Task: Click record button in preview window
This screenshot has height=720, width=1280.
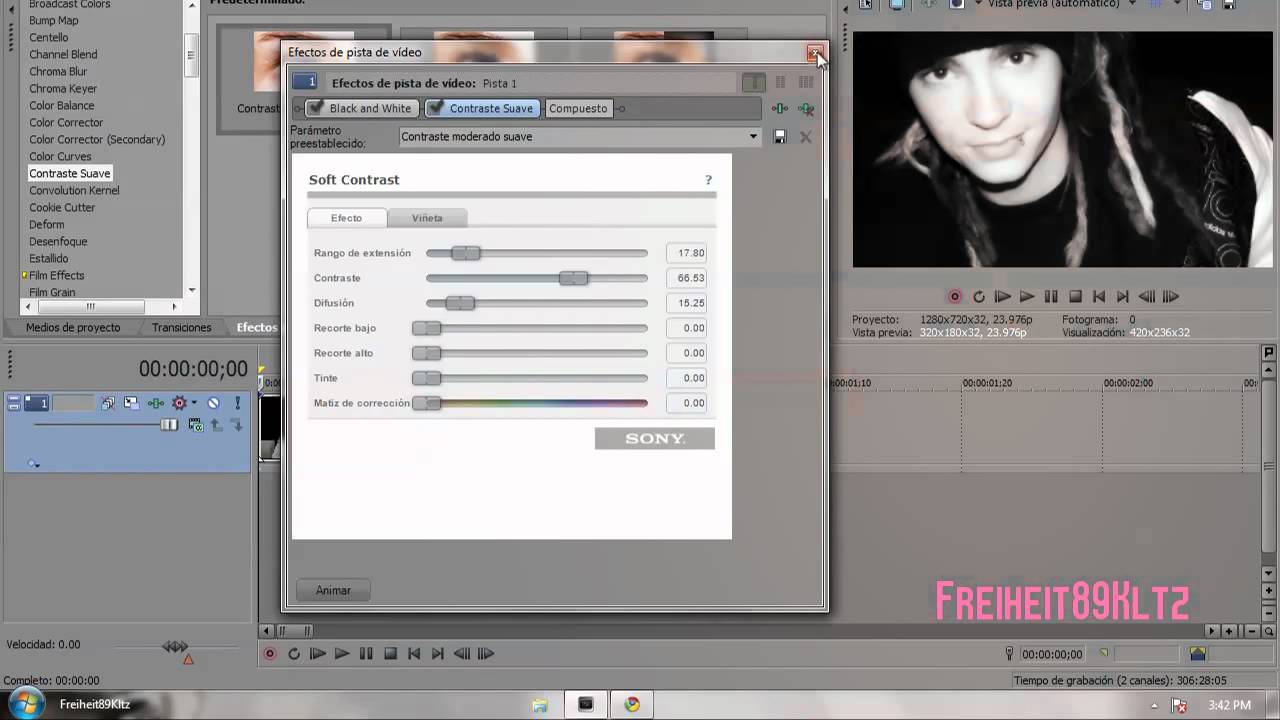Action: [x=955, y=297]
